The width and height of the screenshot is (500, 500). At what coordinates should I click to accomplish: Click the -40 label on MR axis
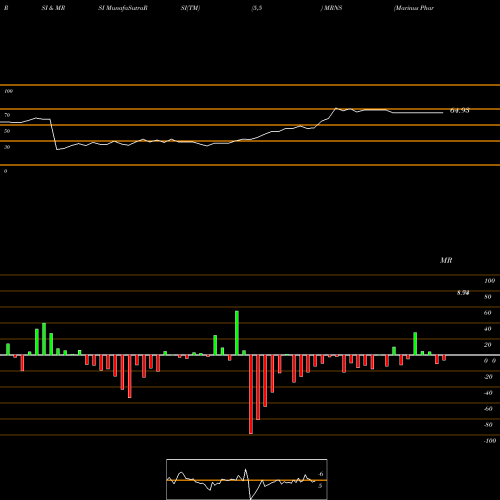(488, 393)
